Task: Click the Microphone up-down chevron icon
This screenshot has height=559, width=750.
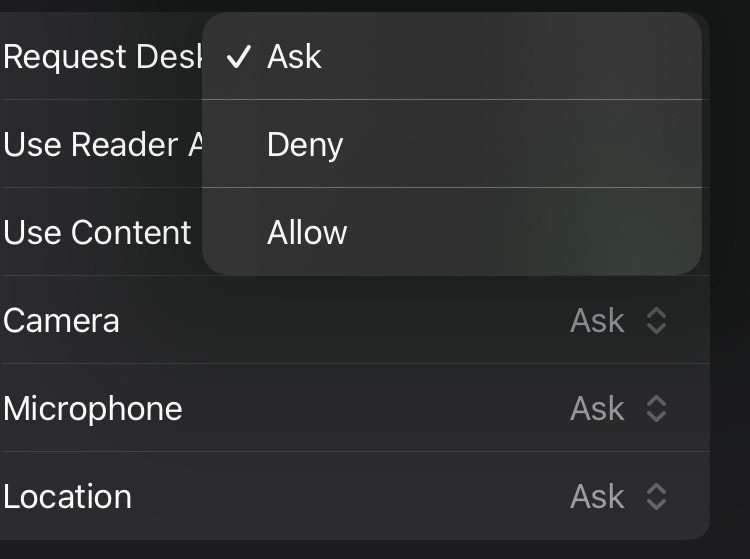Action: click(656, 409)
